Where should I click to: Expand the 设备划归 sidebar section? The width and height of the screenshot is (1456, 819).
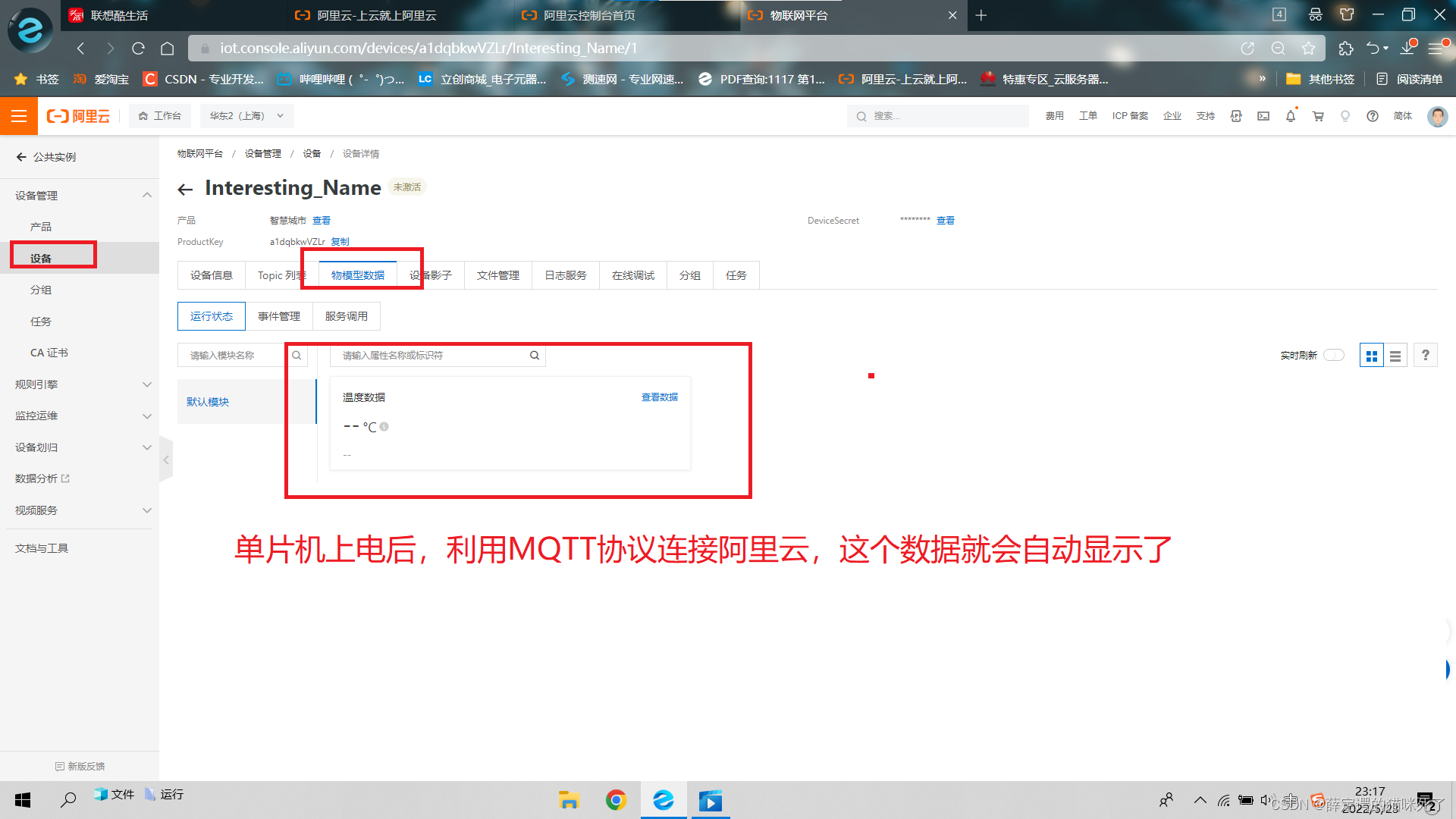[x=147, y=447]
